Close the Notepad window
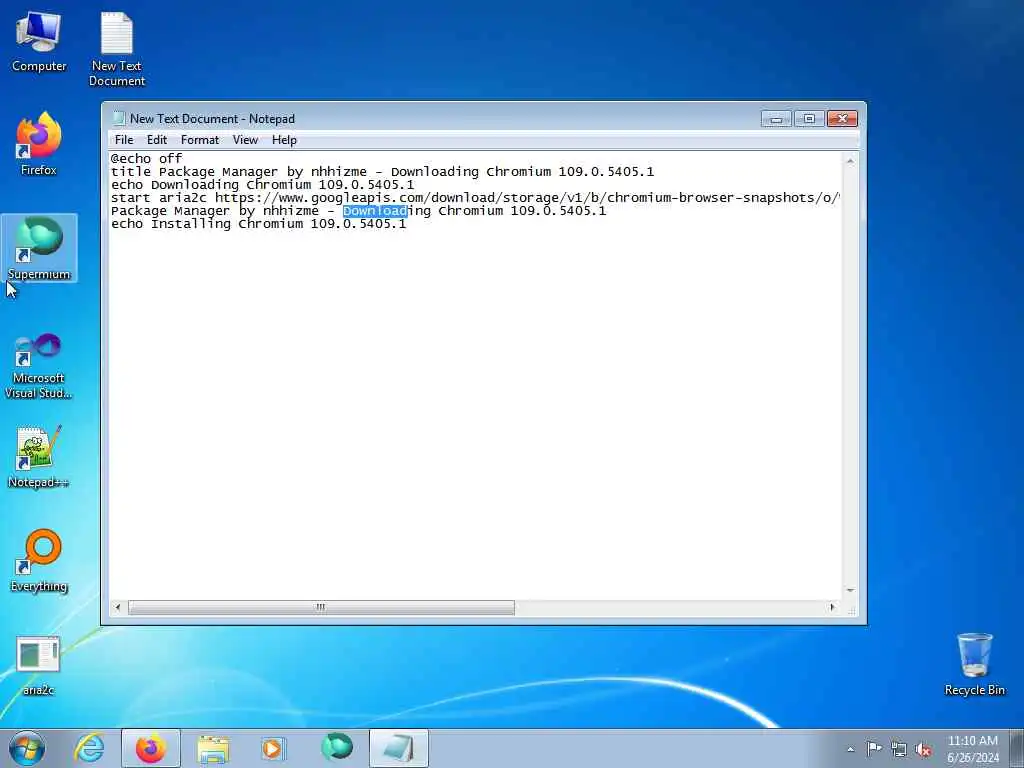 pyautogui.click(x=842, y=119)
